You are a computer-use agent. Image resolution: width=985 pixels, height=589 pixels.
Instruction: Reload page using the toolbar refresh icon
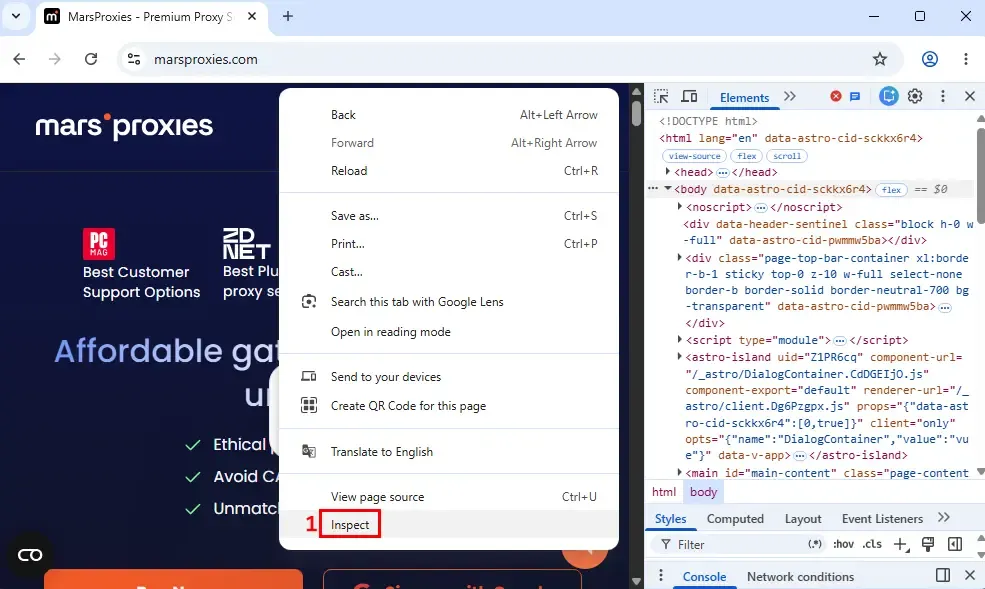(91, 59)
